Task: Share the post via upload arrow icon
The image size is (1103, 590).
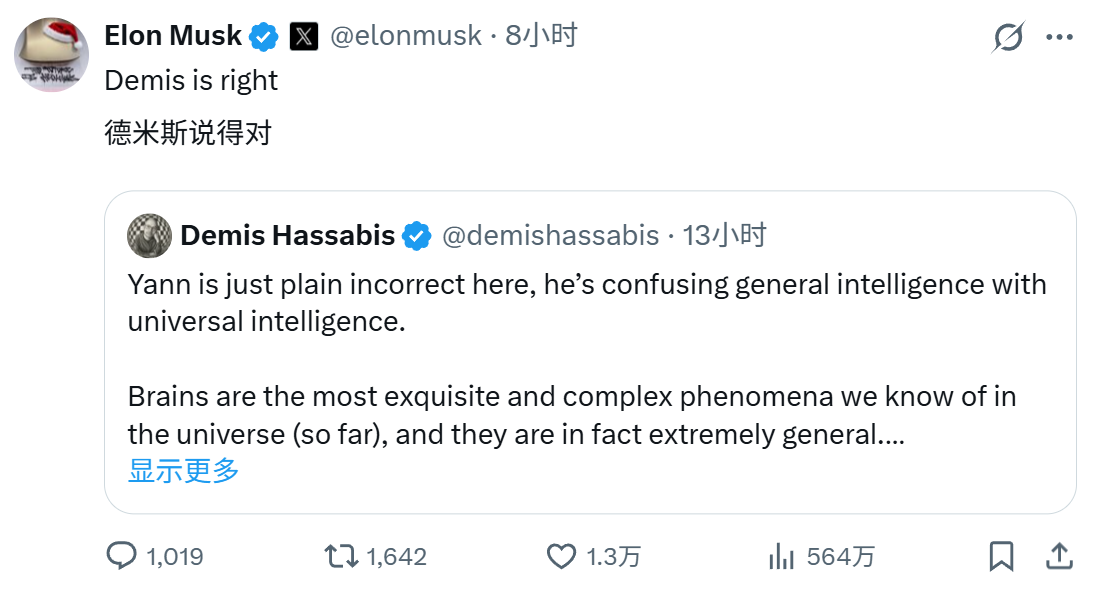Action: point(1059,556)
